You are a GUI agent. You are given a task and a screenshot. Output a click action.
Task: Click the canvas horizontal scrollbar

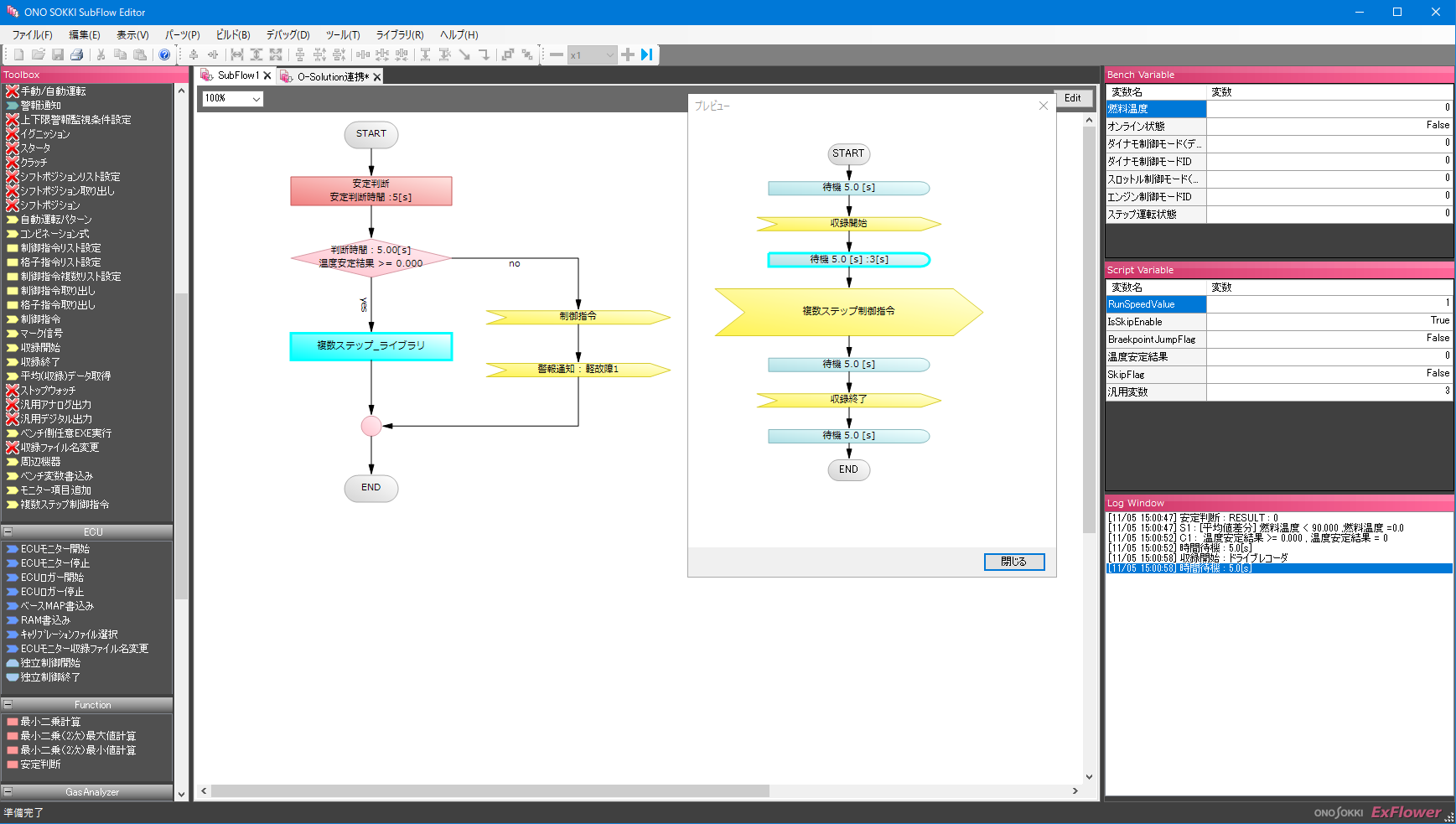point(490,790)
